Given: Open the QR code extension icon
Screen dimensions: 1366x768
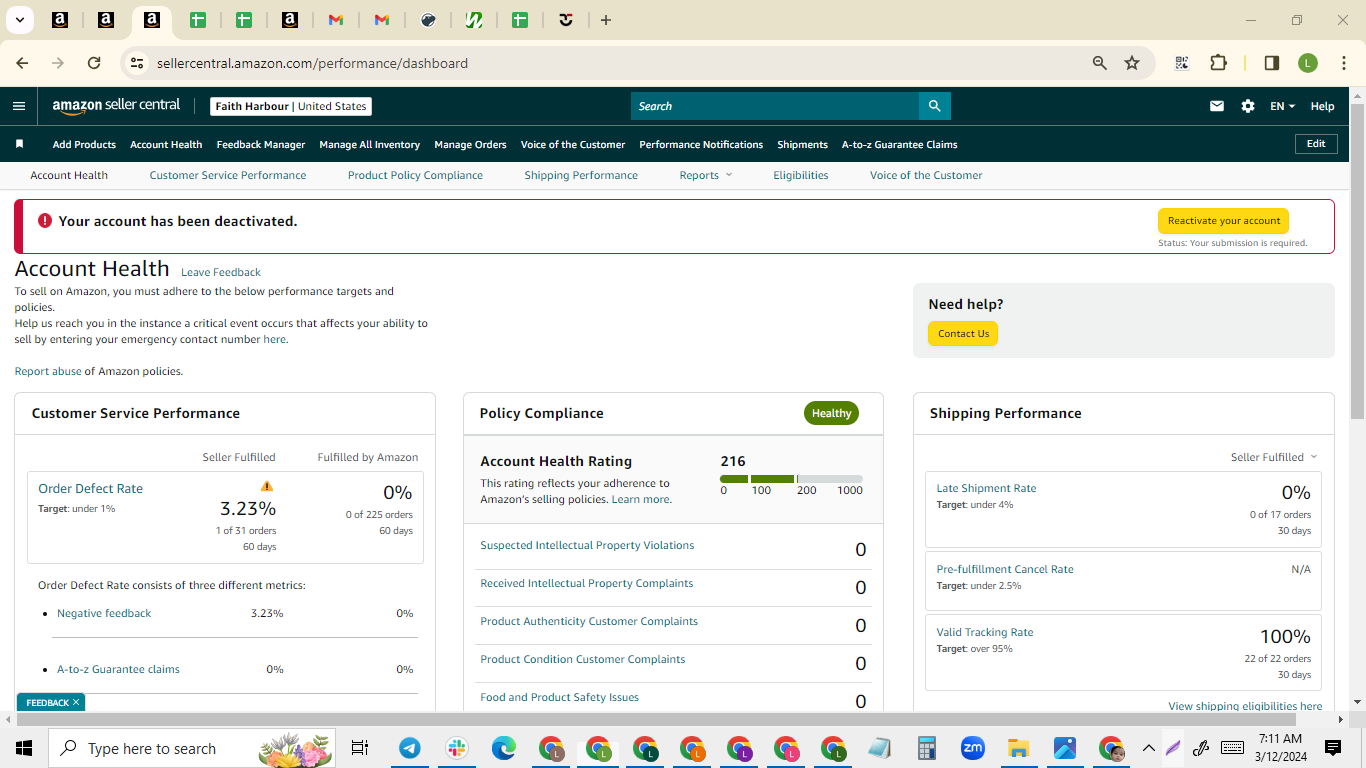Looking at the screenshot, I should [x=1182, y=63].
